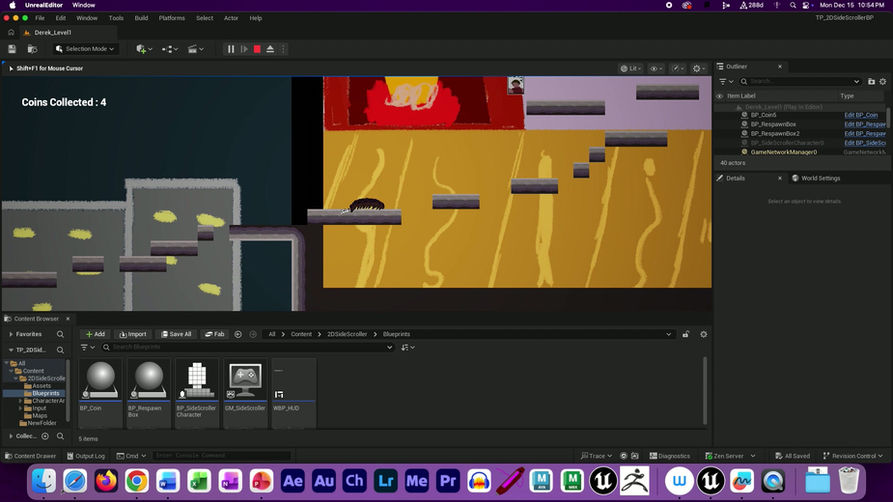The height and width of the screenshot is (502, 893).
Task: Open the Selection Mode dropdown
Action: (86, 49)
